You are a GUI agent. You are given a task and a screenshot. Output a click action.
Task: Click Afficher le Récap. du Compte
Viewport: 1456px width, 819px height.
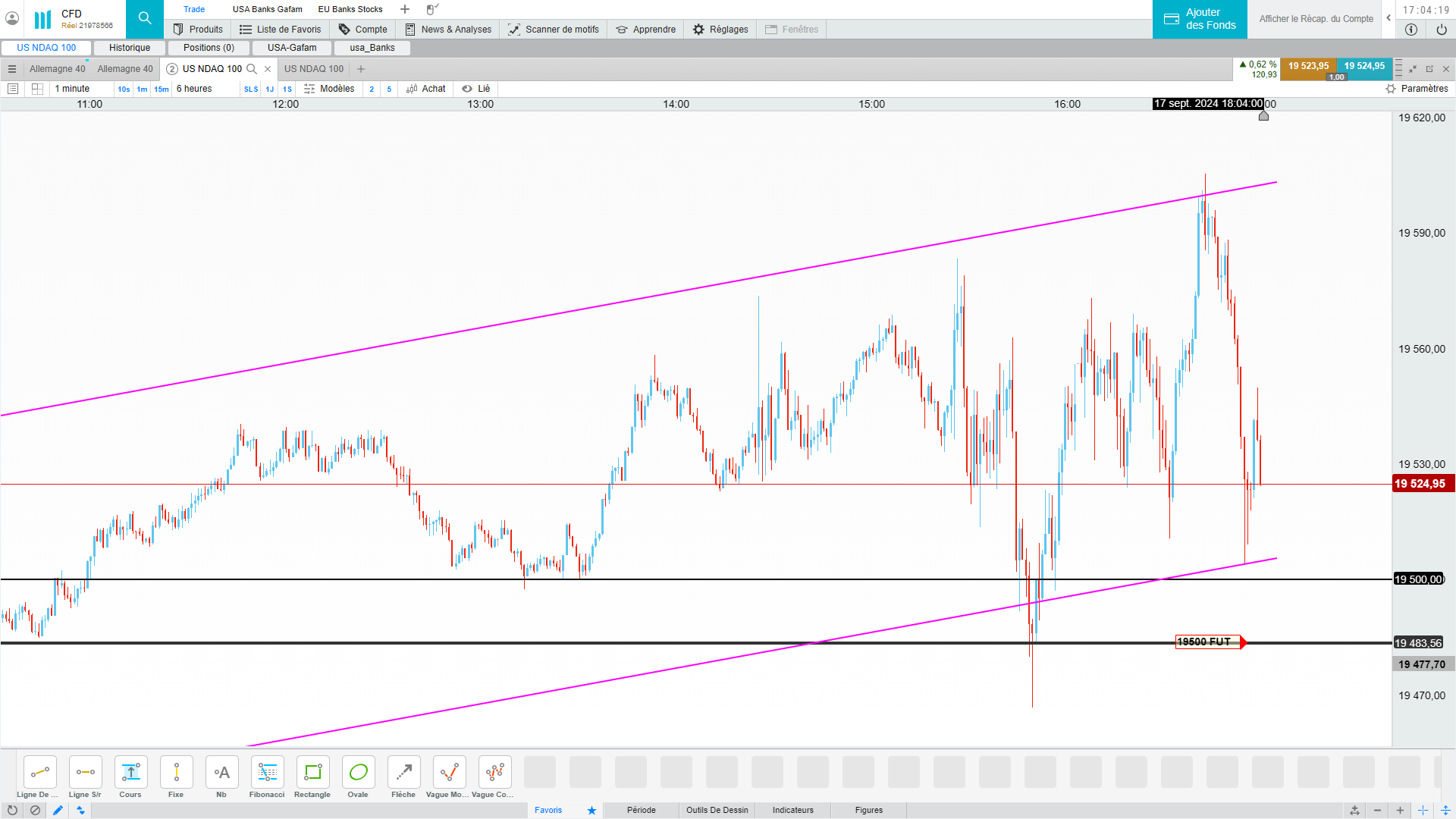pos(1316,19)
